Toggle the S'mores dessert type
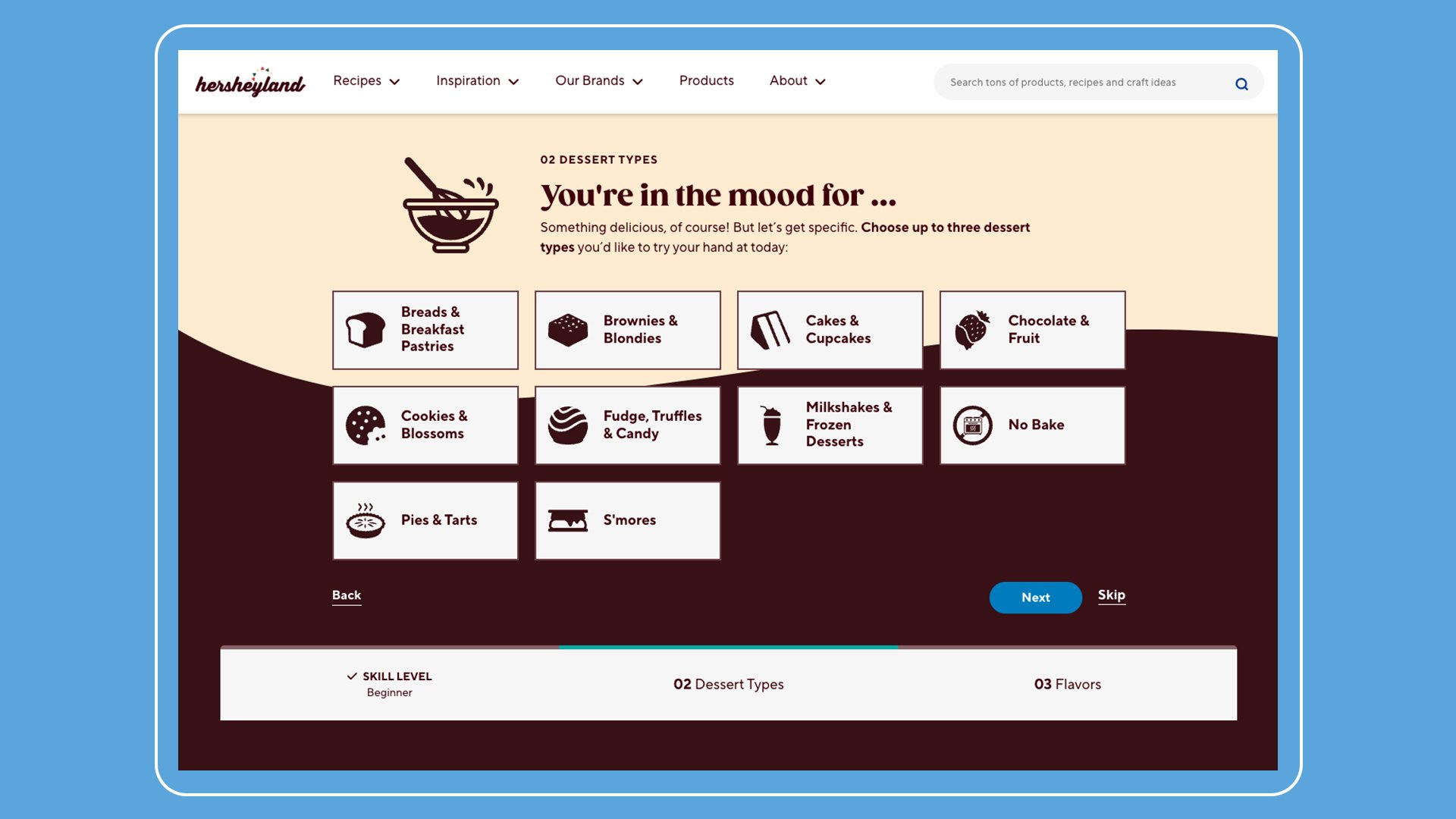The image size is (1456, 819). pyautogui.click(x=627, y=520)
